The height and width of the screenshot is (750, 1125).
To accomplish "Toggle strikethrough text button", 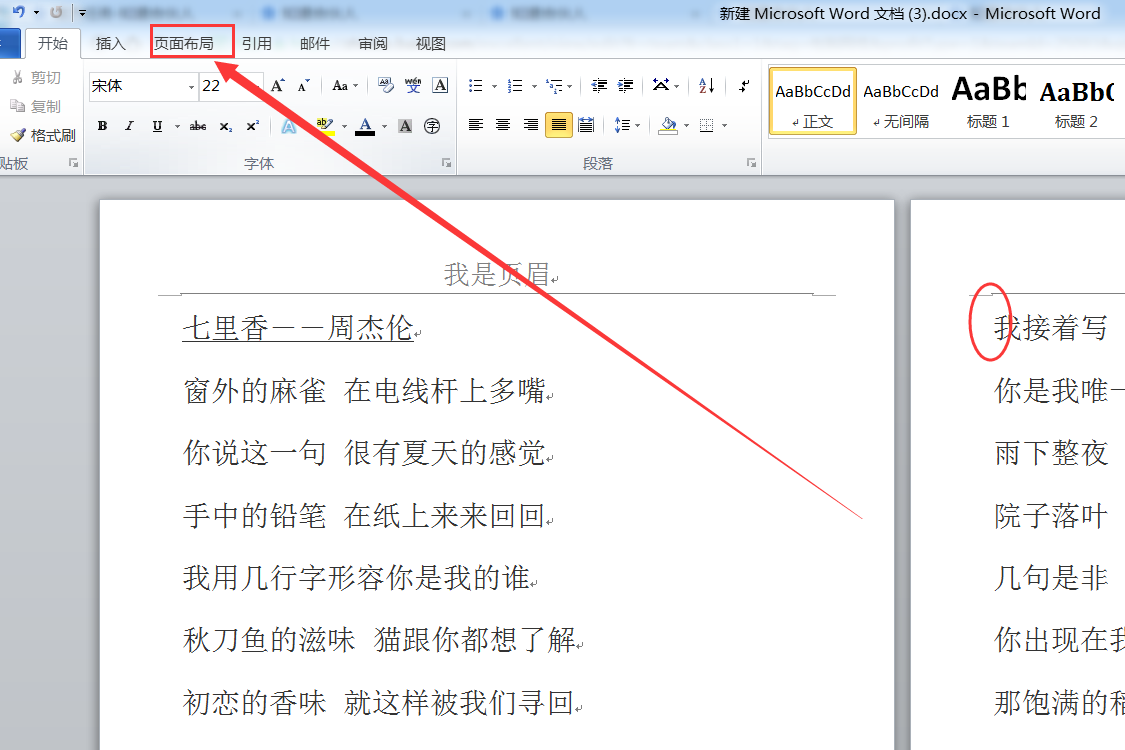I will pos(198,126).
